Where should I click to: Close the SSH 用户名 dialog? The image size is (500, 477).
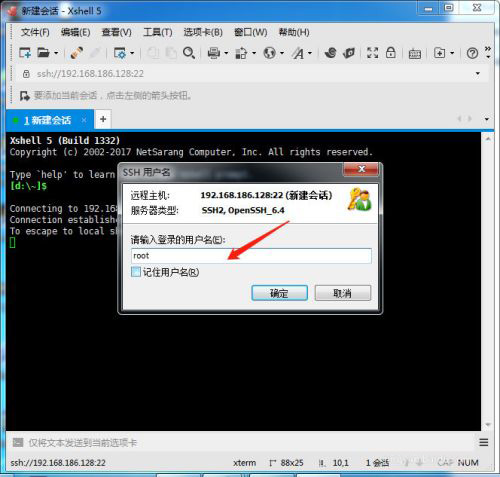[x=361, y=169]
